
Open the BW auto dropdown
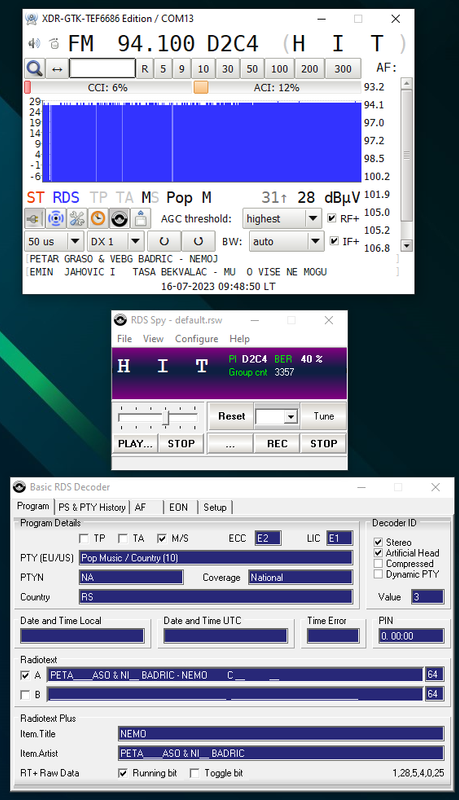pyautogui.click(x=287, y=241)
